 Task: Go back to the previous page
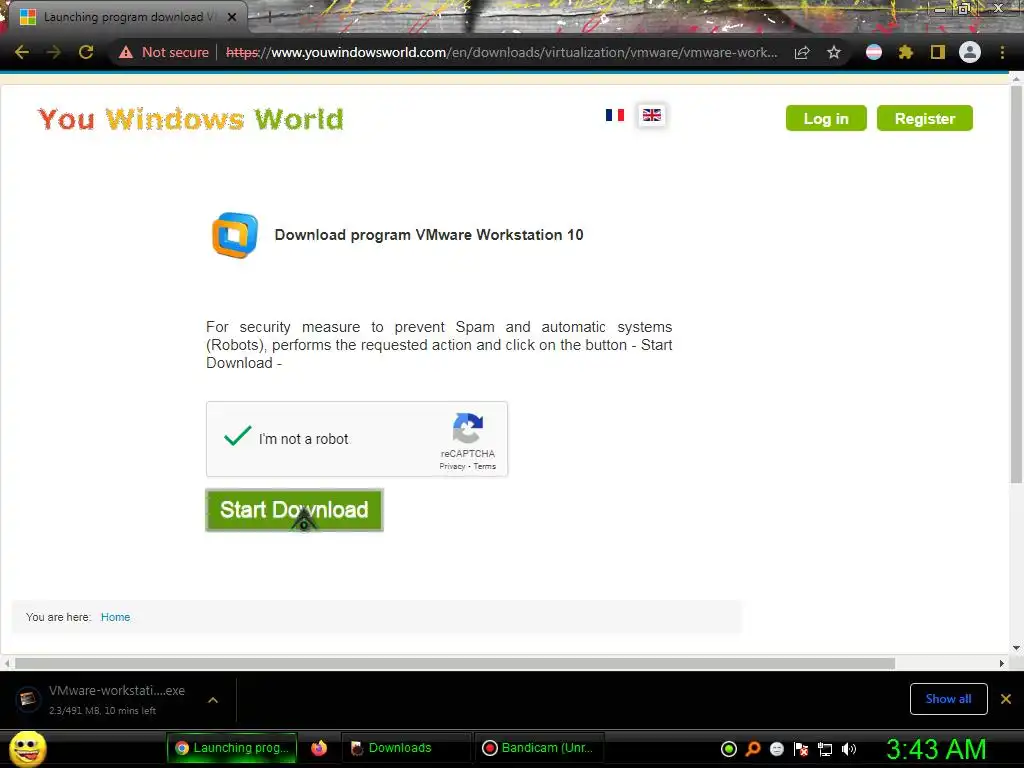(22, 52)
